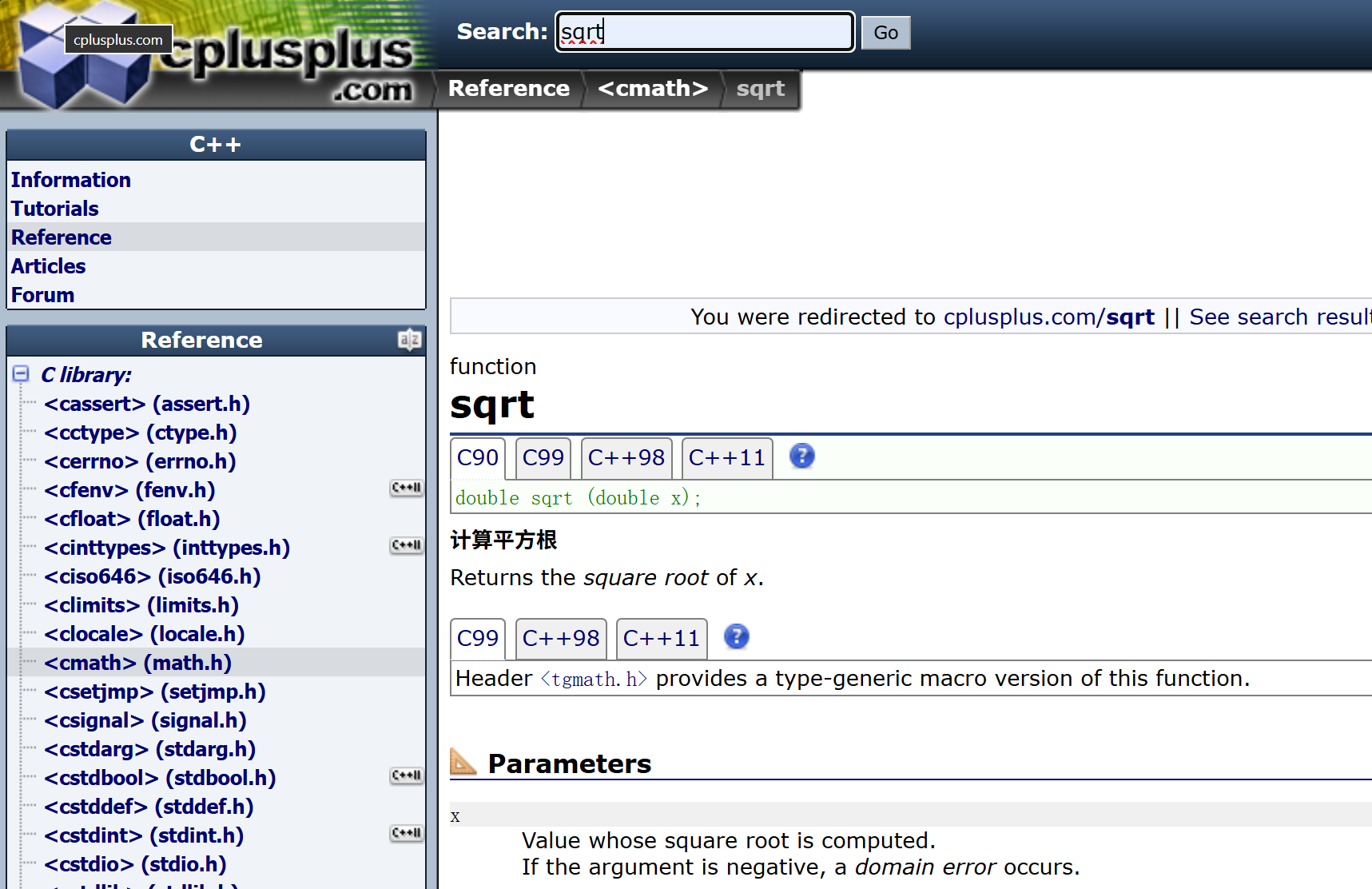1372x889 pixels.
Task: Open <cmath> (math.h) in the tree
Action: [x=138, y=663]
